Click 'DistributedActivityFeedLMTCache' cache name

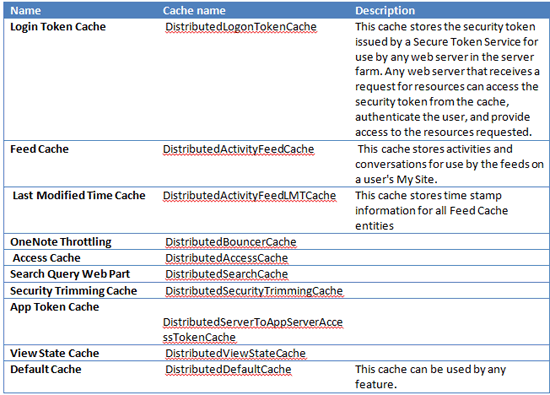coord(249,195)
